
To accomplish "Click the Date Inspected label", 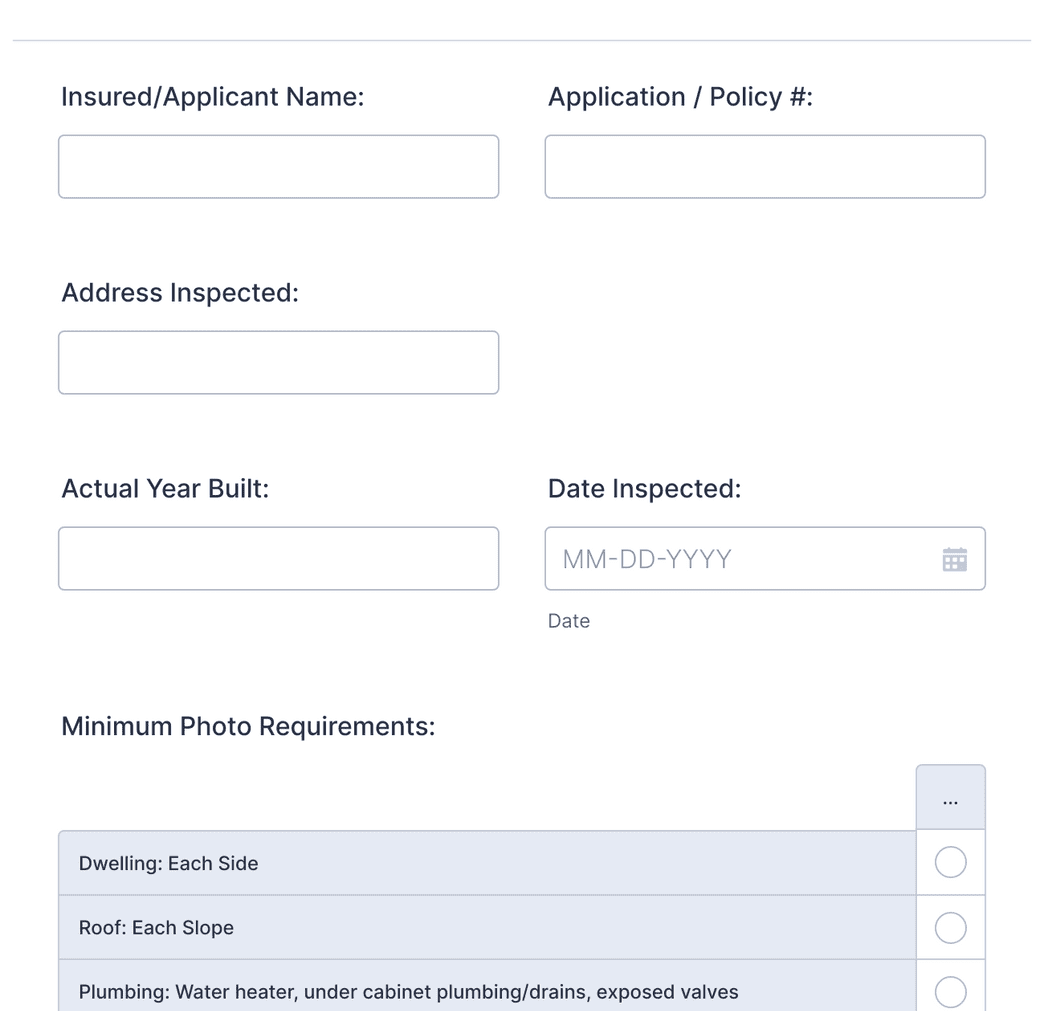I will pyautogui.click(x=644, y=488).
